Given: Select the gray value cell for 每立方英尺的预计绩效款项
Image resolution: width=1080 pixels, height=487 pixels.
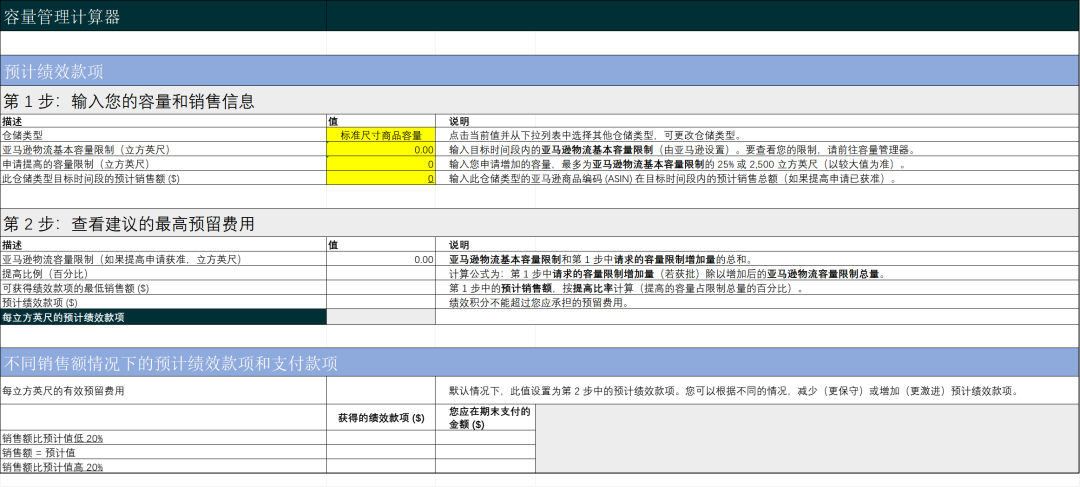Looking at the screenshot, I should 381,317.
